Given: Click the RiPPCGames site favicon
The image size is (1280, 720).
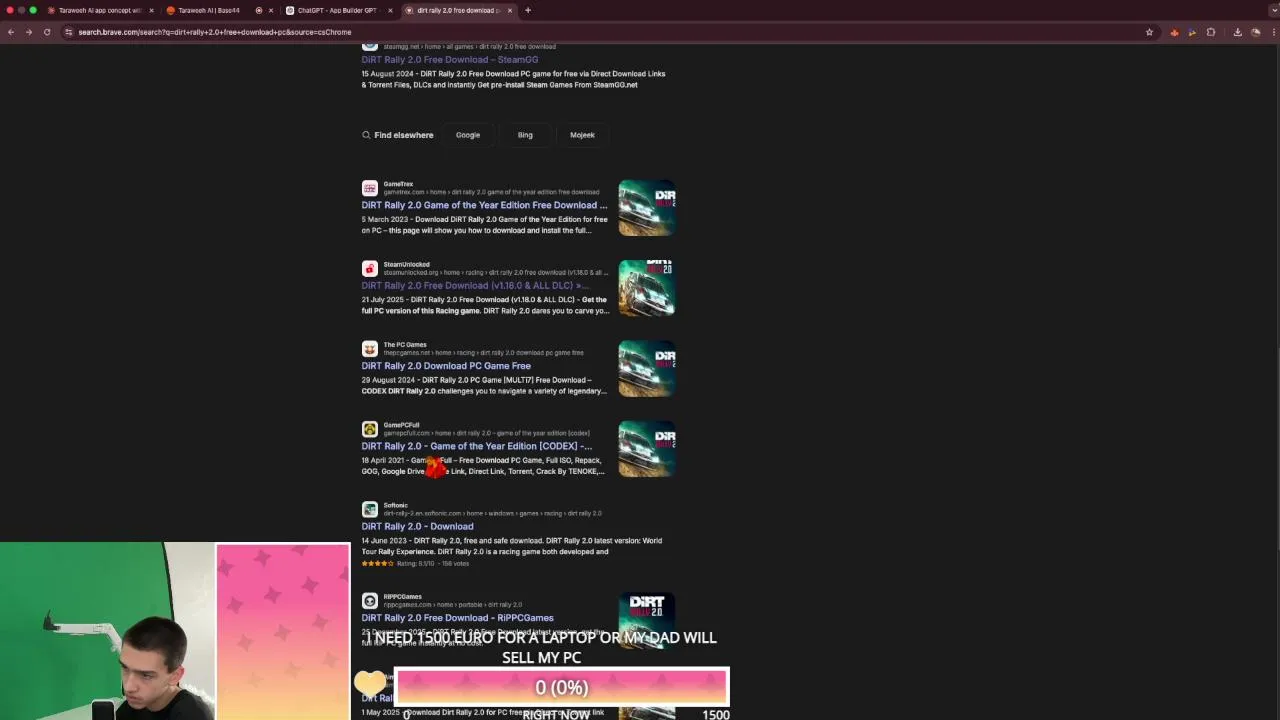Looking at the screenshot, I should [x=370, y=600].
